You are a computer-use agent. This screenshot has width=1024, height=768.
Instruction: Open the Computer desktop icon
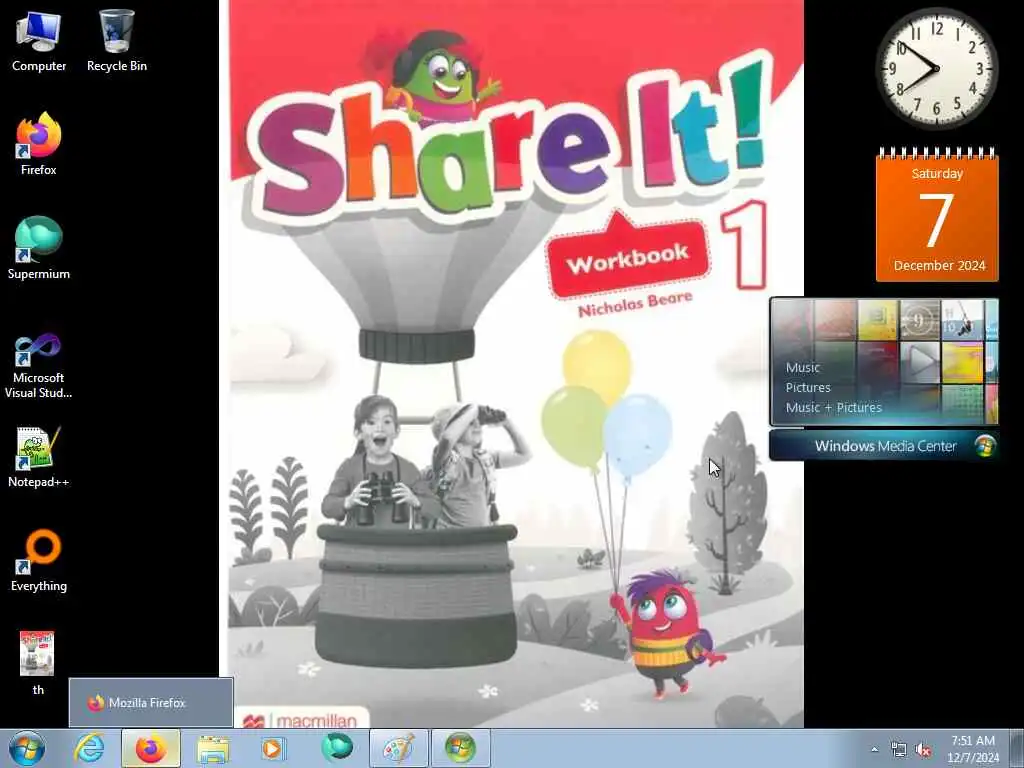click(x=39, y=41)
